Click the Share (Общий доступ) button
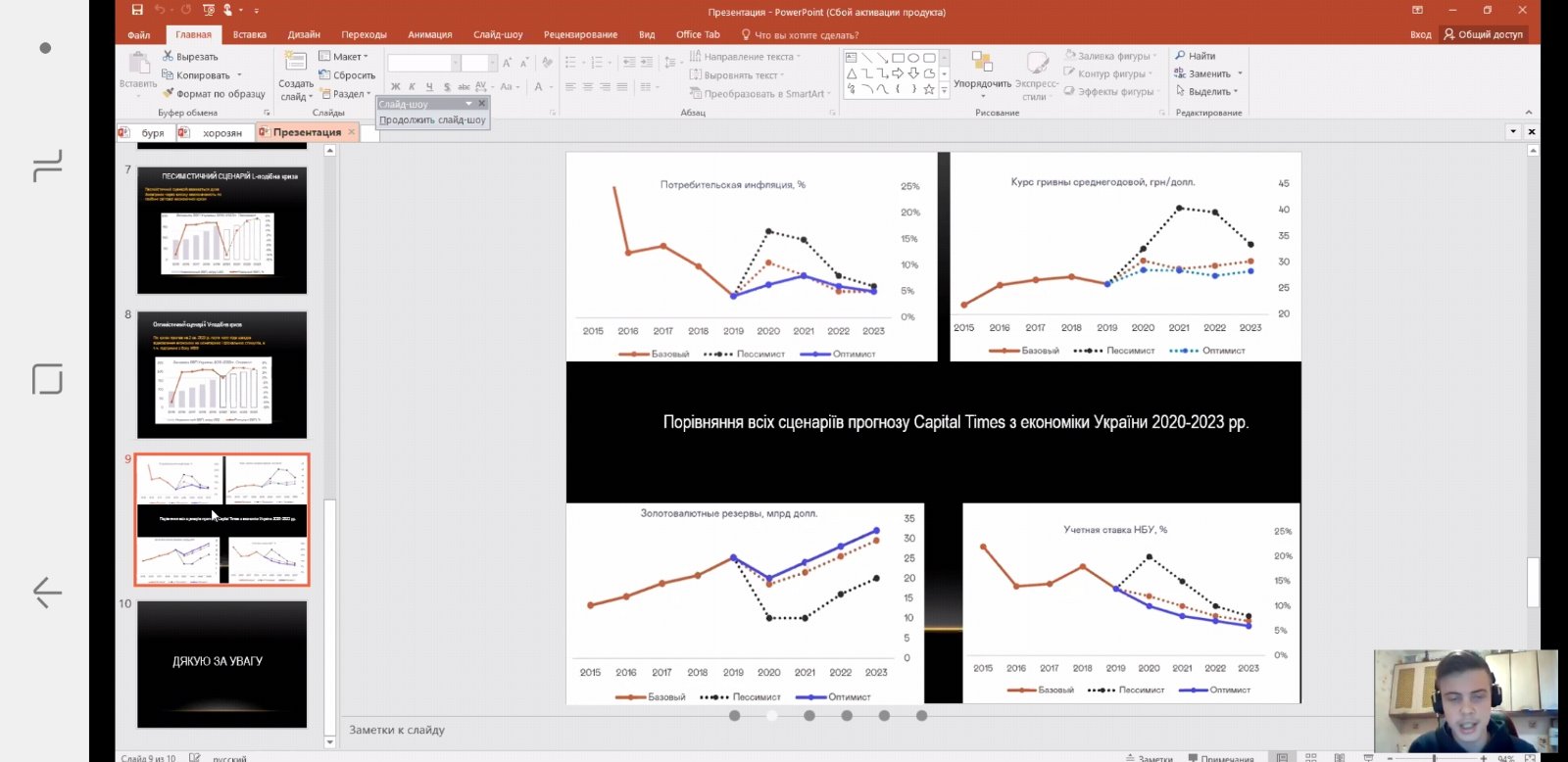 pyautogui.click(x=1483, y=34)
